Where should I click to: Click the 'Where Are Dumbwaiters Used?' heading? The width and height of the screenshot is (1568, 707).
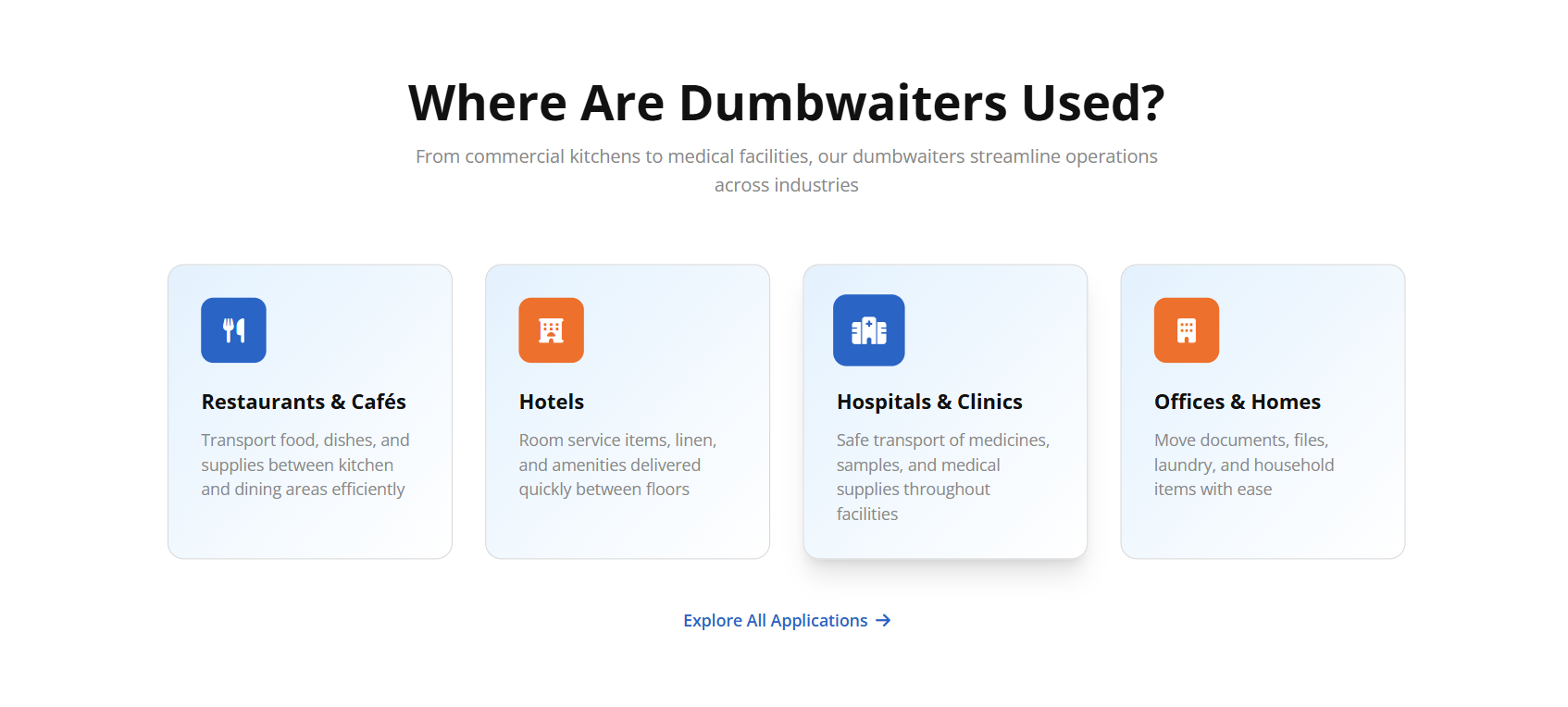click(x=786, y=103)
